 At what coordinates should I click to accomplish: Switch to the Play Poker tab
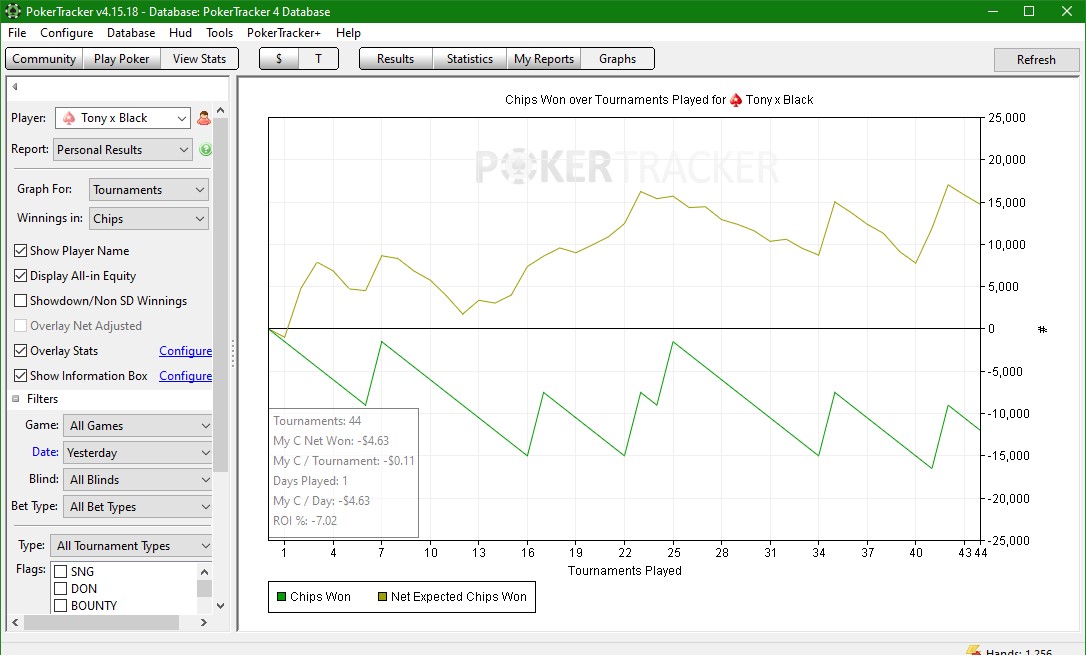(122, 59)
